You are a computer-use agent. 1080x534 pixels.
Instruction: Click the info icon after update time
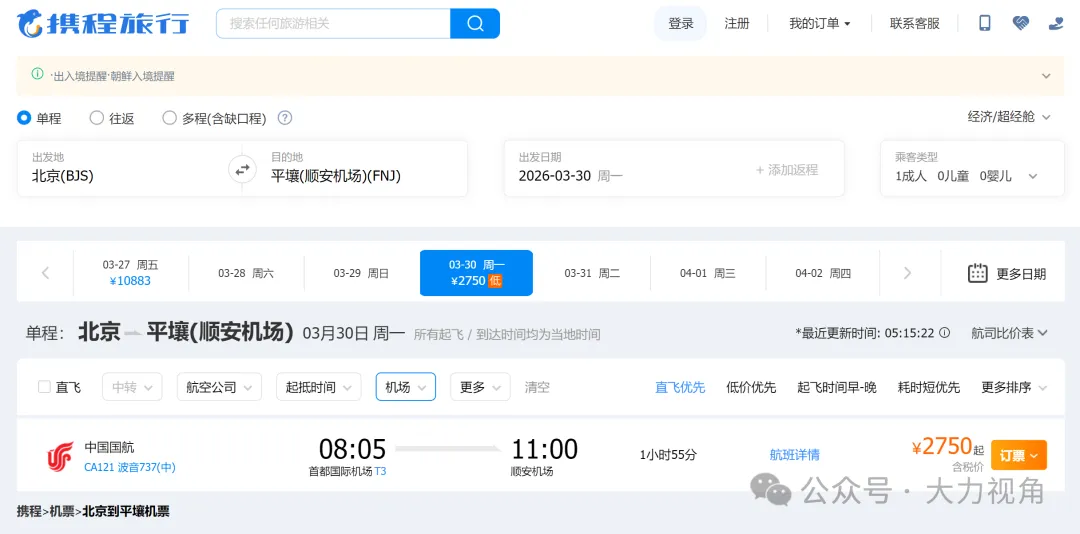pos(944,333)
